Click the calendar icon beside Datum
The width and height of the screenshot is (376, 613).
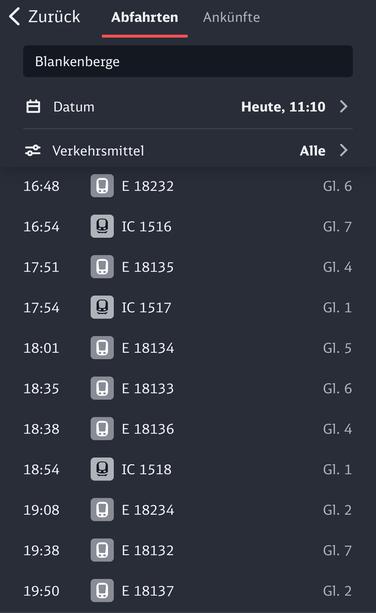click(33, 107)
